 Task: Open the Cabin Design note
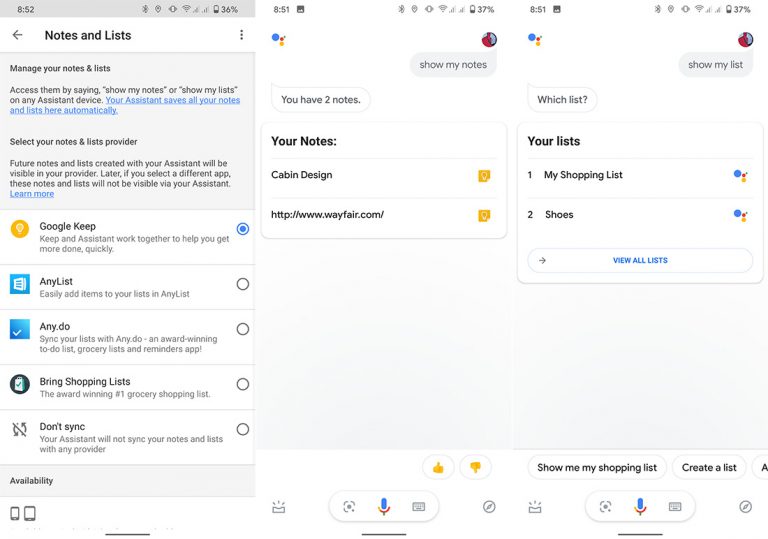[384, 175]
